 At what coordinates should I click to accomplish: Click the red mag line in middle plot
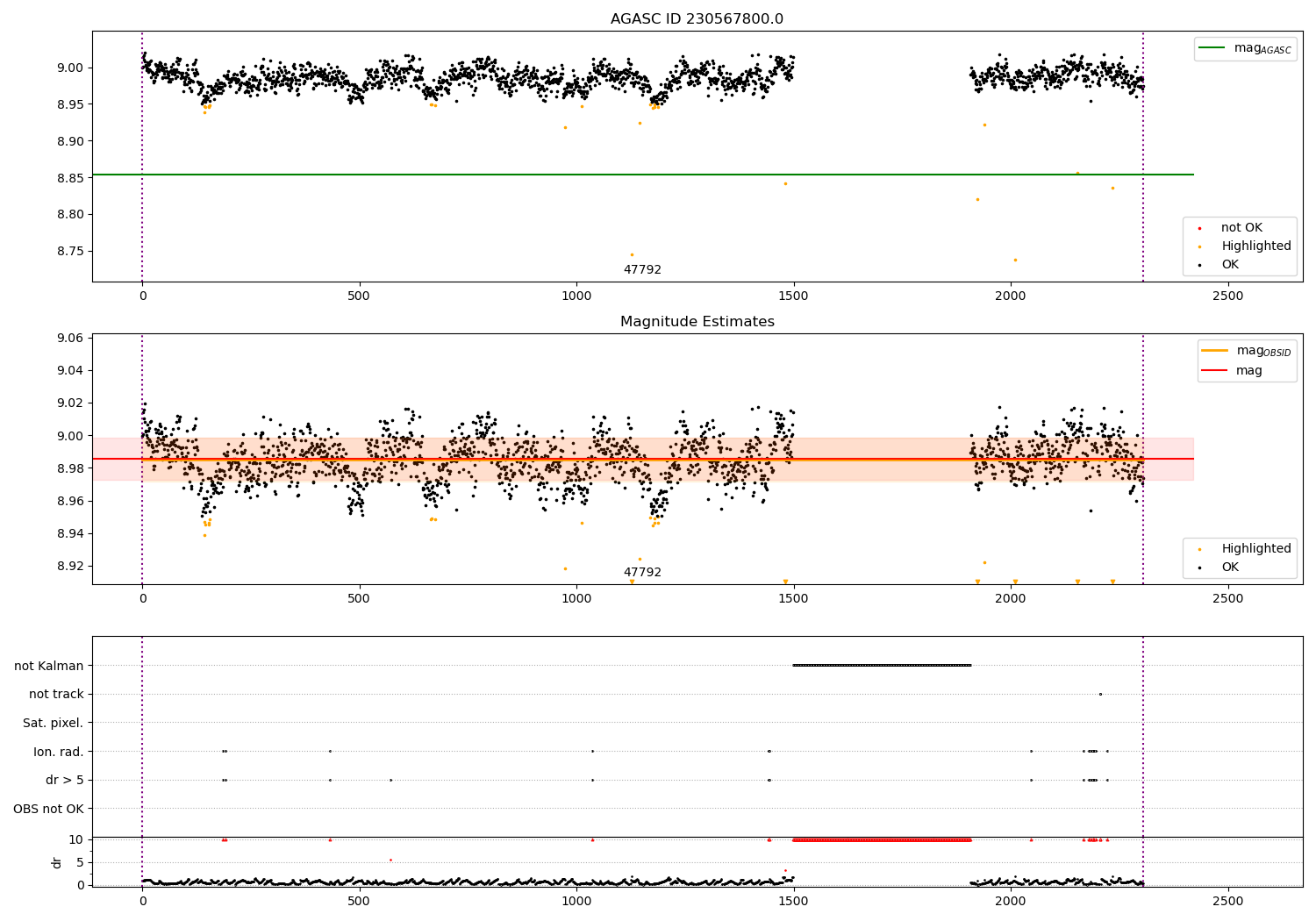coord(642,459)
